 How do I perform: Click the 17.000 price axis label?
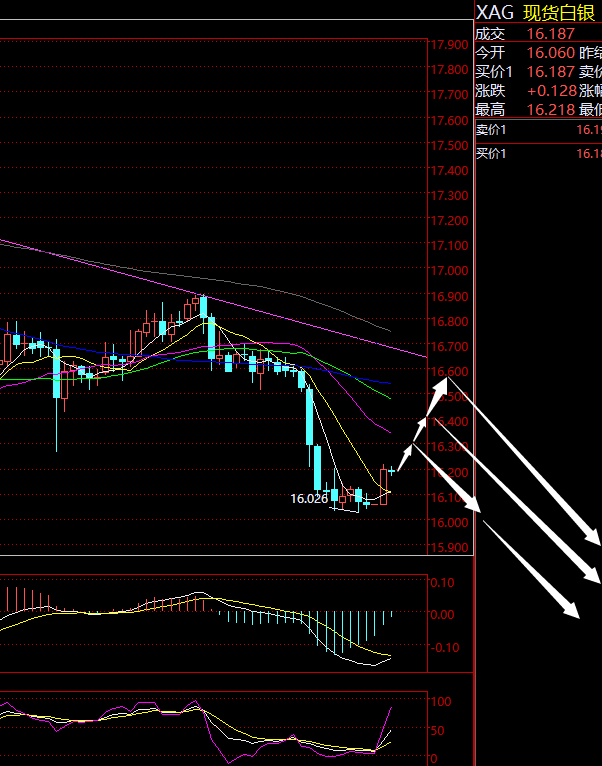pos(449,271)
